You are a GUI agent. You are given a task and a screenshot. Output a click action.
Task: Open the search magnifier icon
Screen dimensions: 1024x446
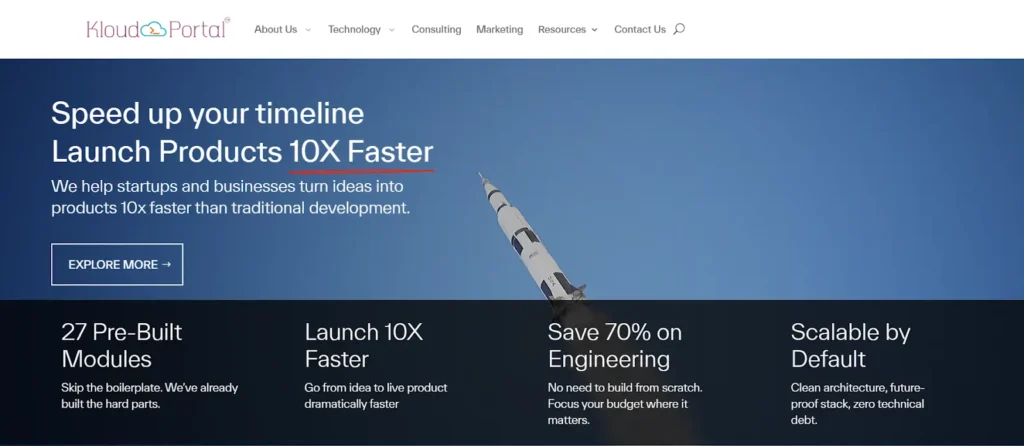pyautogui.click(x=679, y=29)
